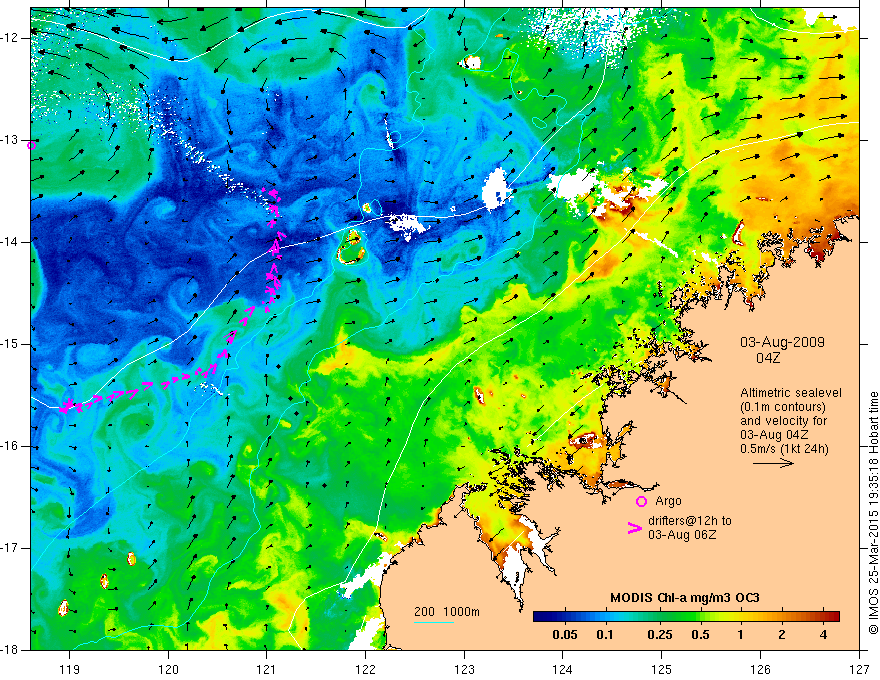This screenshot has height=680, width=880.
Task: Click the -18 latitude axis label
Action: [x=11, y=650]
